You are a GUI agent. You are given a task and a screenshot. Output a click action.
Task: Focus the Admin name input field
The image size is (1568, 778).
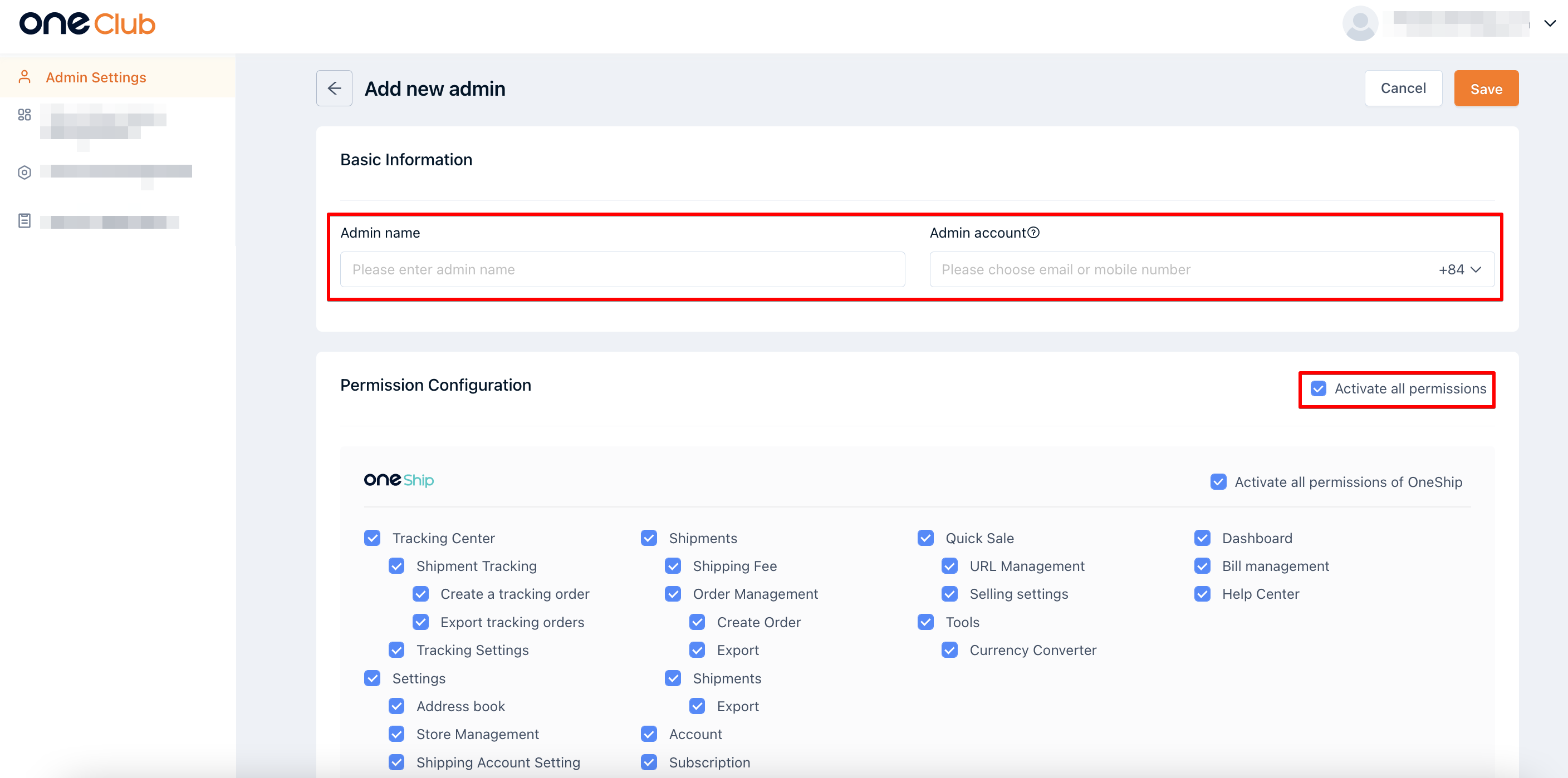coord(622,269)
